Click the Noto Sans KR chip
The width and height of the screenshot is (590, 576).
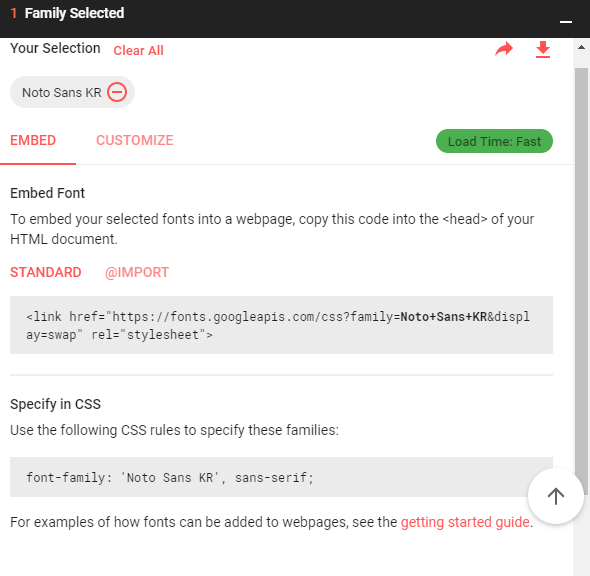click(x=72, y=92)
